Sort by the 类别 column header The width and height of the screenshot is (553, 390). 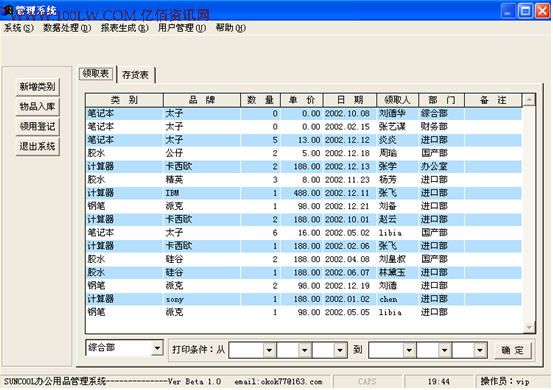(x=124, y=100)
